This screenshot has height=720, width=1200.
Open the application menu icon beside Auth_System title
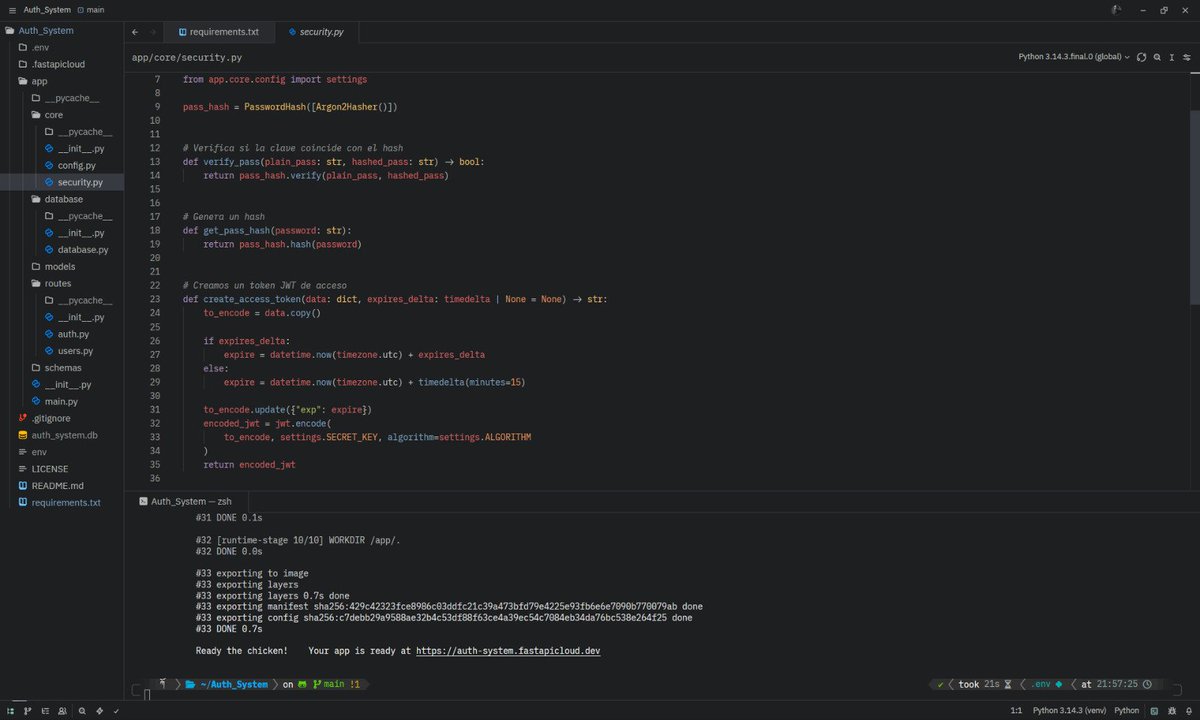pyautogui.click(x=11, y=10)
